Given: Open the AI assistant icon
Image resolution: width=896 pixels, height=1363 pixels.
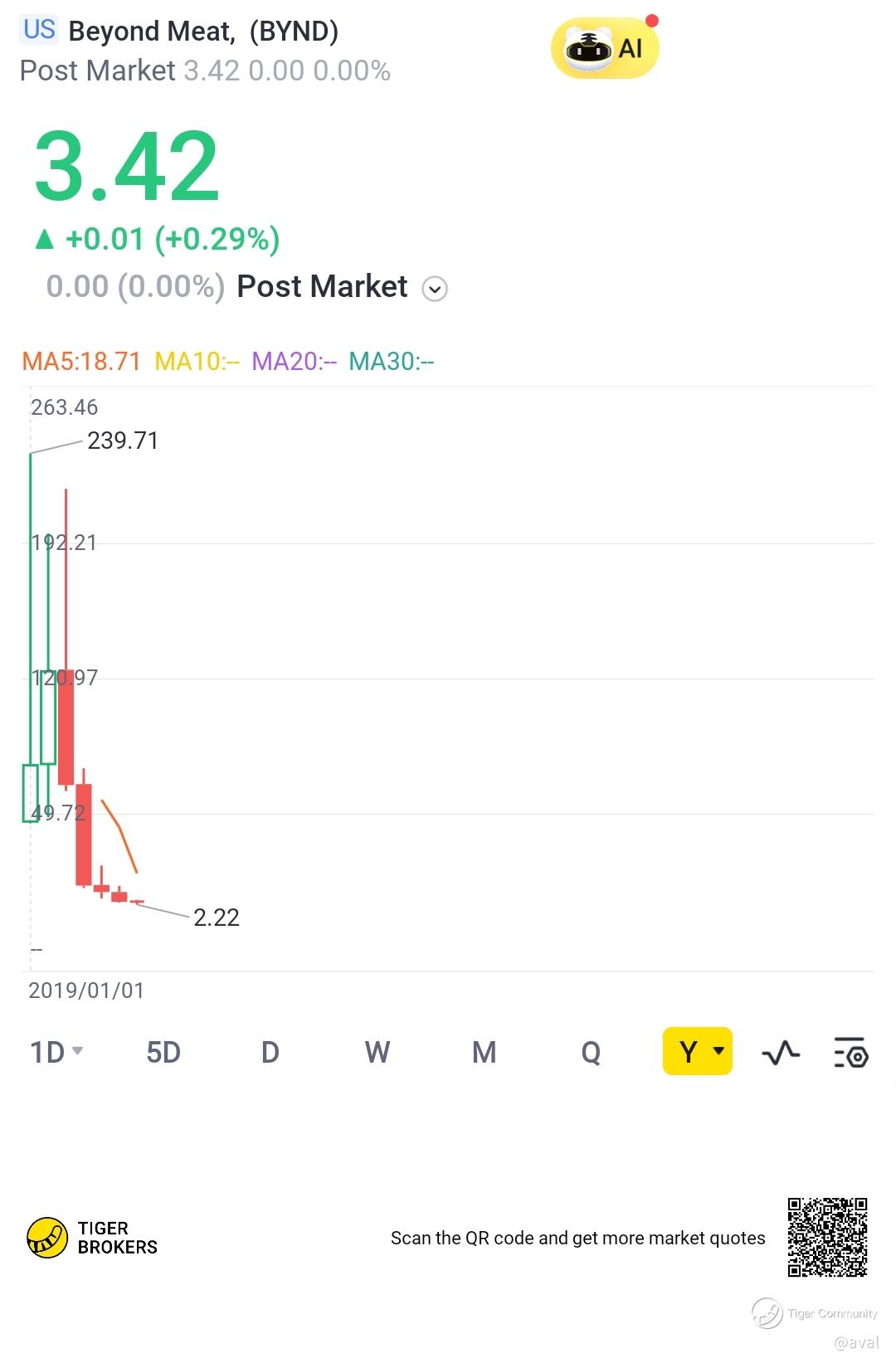Looking at the screenshot, I should [x=605, y=49].
